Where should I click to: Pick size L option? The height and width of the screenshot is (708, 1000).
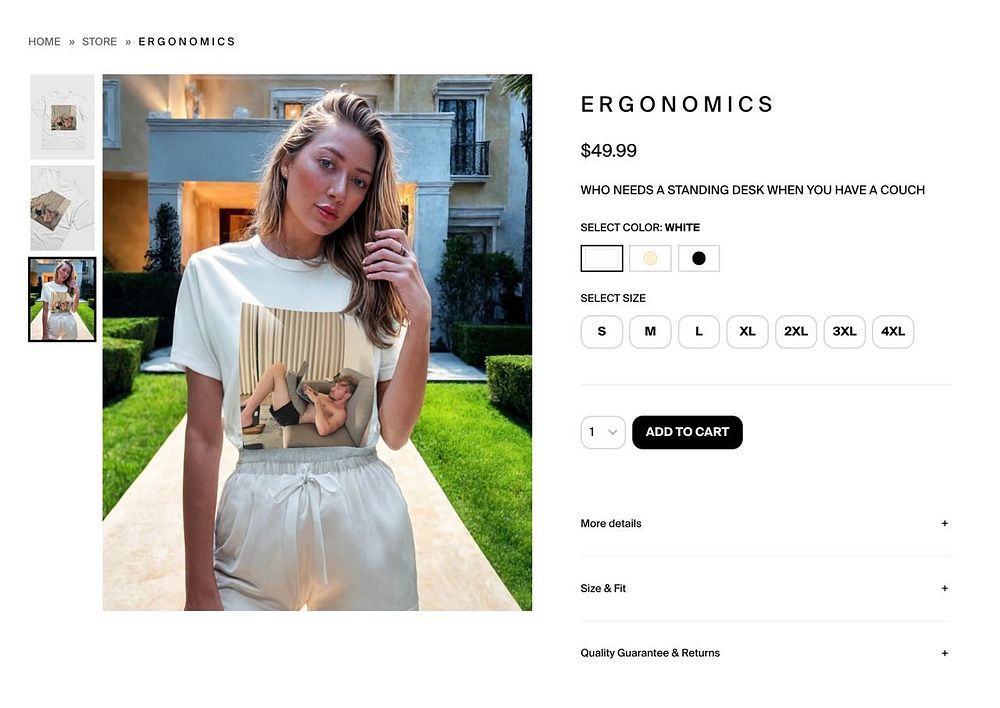pos(699,332)
